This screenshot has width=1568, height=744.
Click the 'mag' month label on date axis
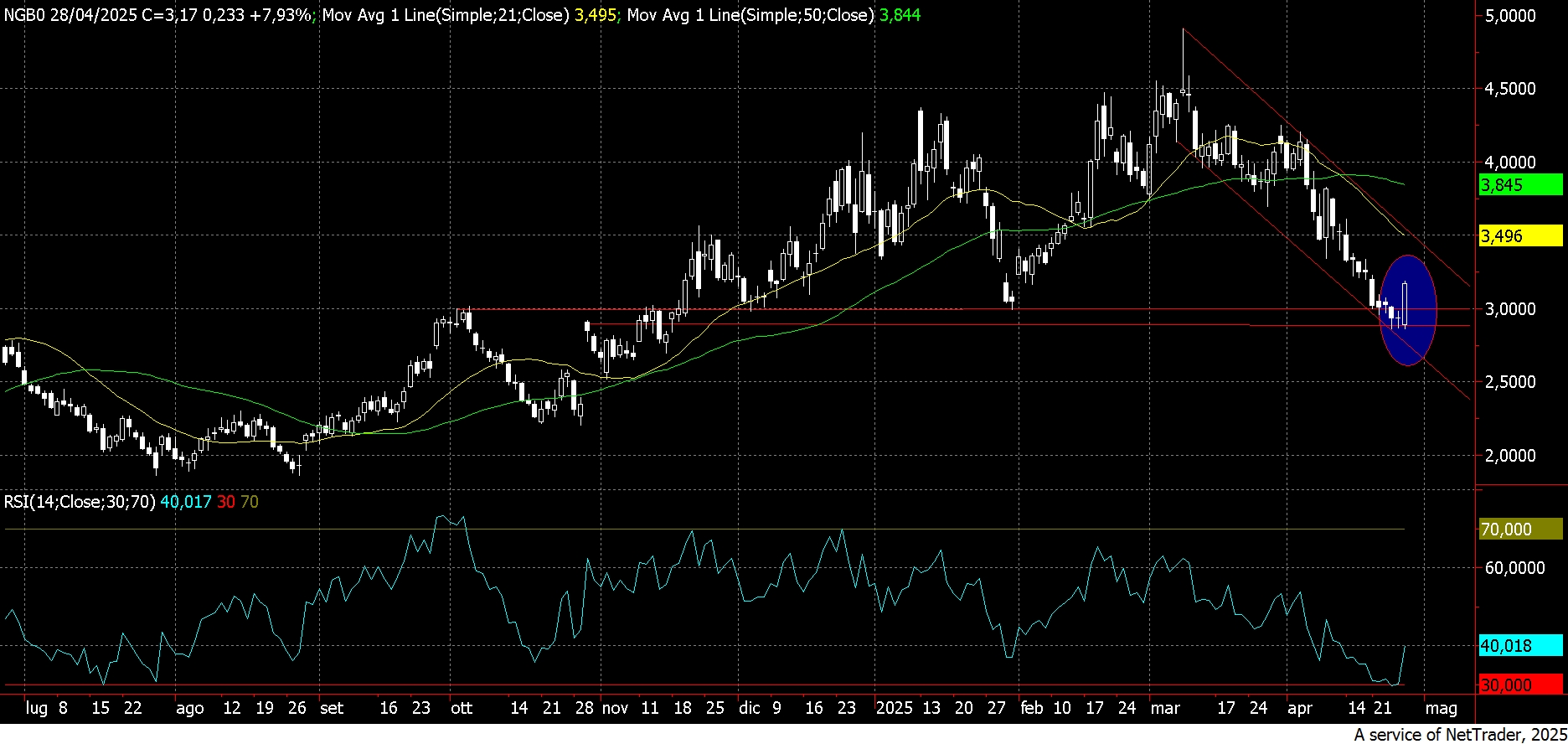coord(1442,709)
